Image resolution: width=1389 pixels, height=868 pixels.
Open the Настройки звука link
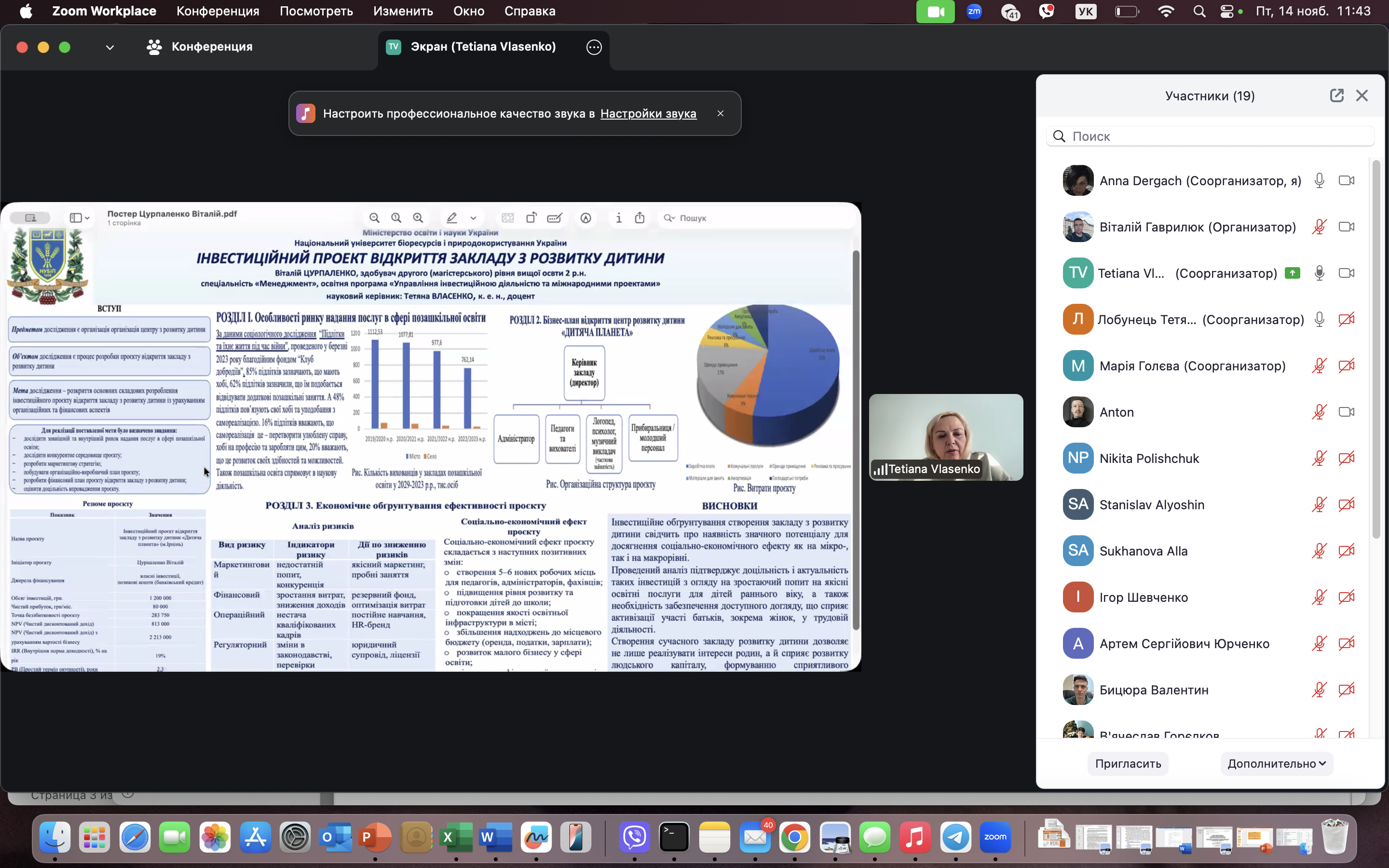[x=648, y=114]
